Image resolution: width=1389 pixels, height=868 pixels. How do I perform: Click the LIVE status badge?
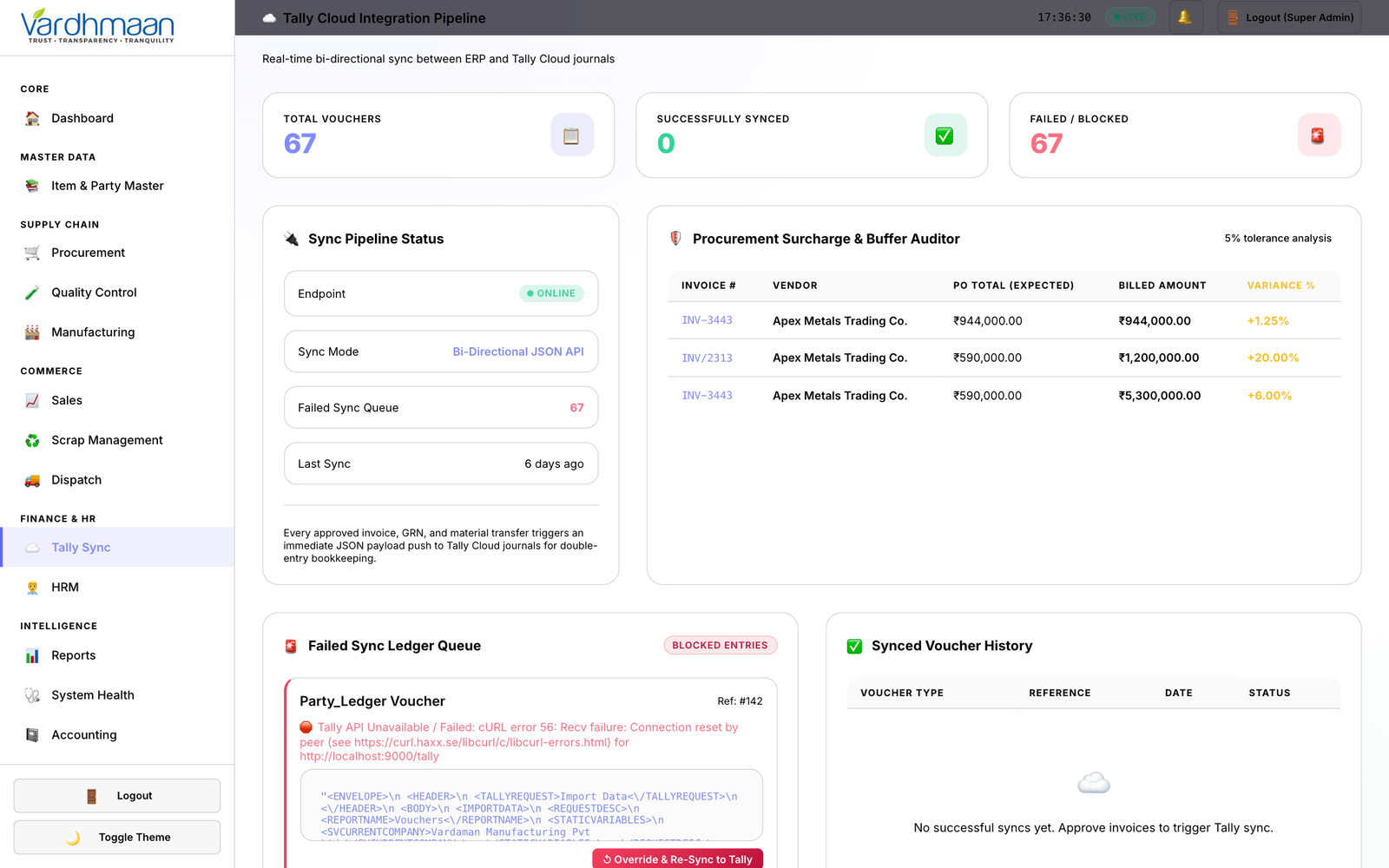[x=1130, y=17]
